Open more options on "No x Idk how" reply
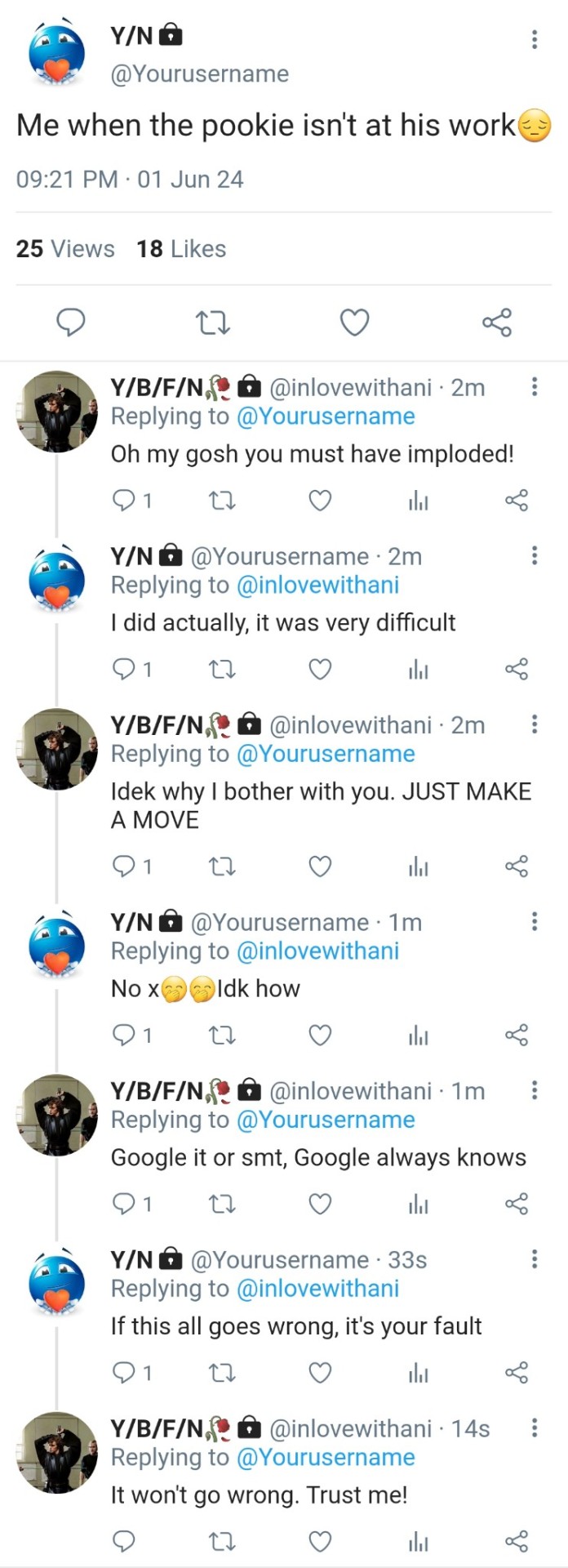568x1568 pixels. (535, 922)
